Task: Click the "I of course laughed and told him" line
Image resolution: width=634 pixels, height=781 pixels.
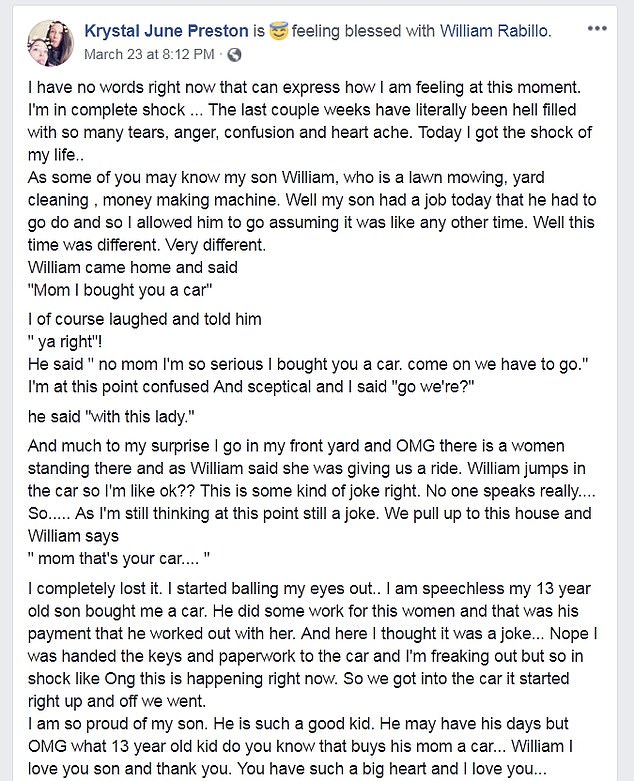Action: point(145,319)
